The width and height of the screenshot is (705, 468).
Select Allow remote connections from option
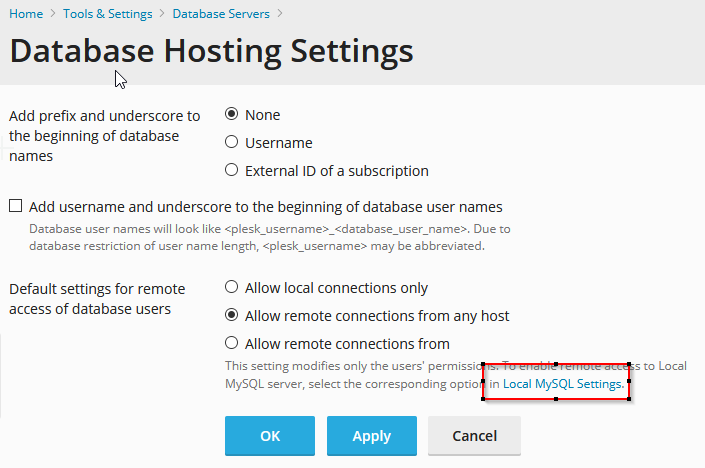(232, 344)
